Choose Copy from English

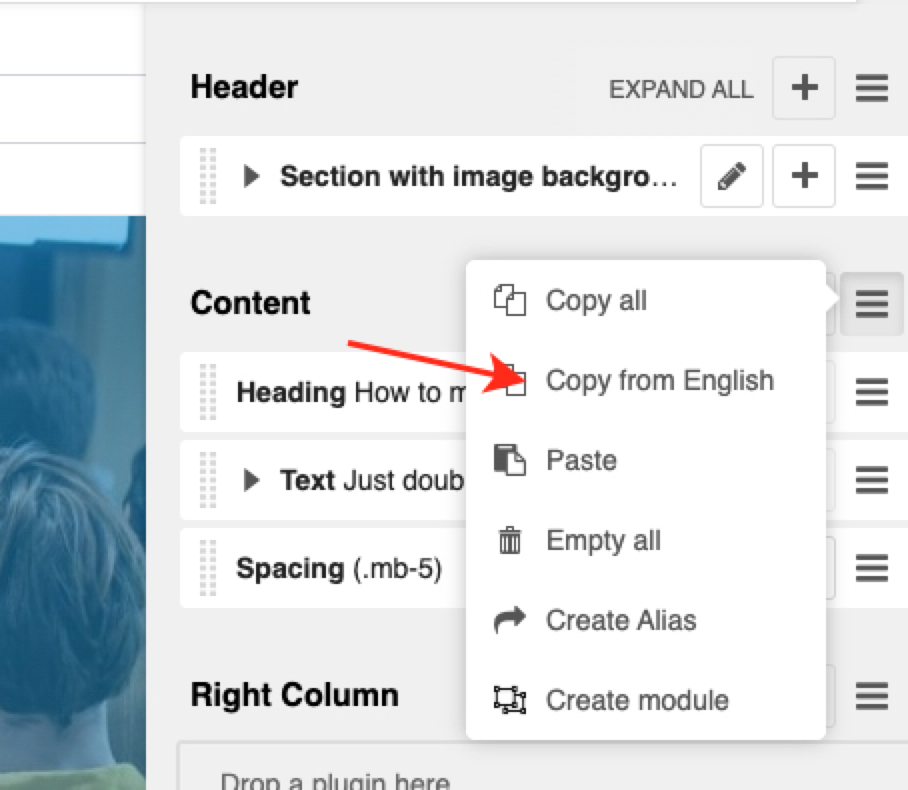tap(659, 381)
